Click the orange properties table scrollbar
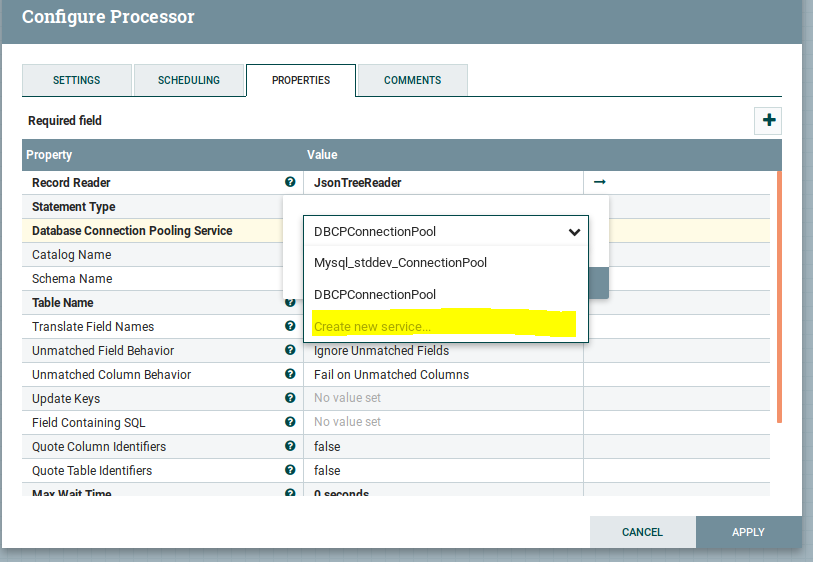The height and width of the screenshot is (562, 813). coord(777,300)
